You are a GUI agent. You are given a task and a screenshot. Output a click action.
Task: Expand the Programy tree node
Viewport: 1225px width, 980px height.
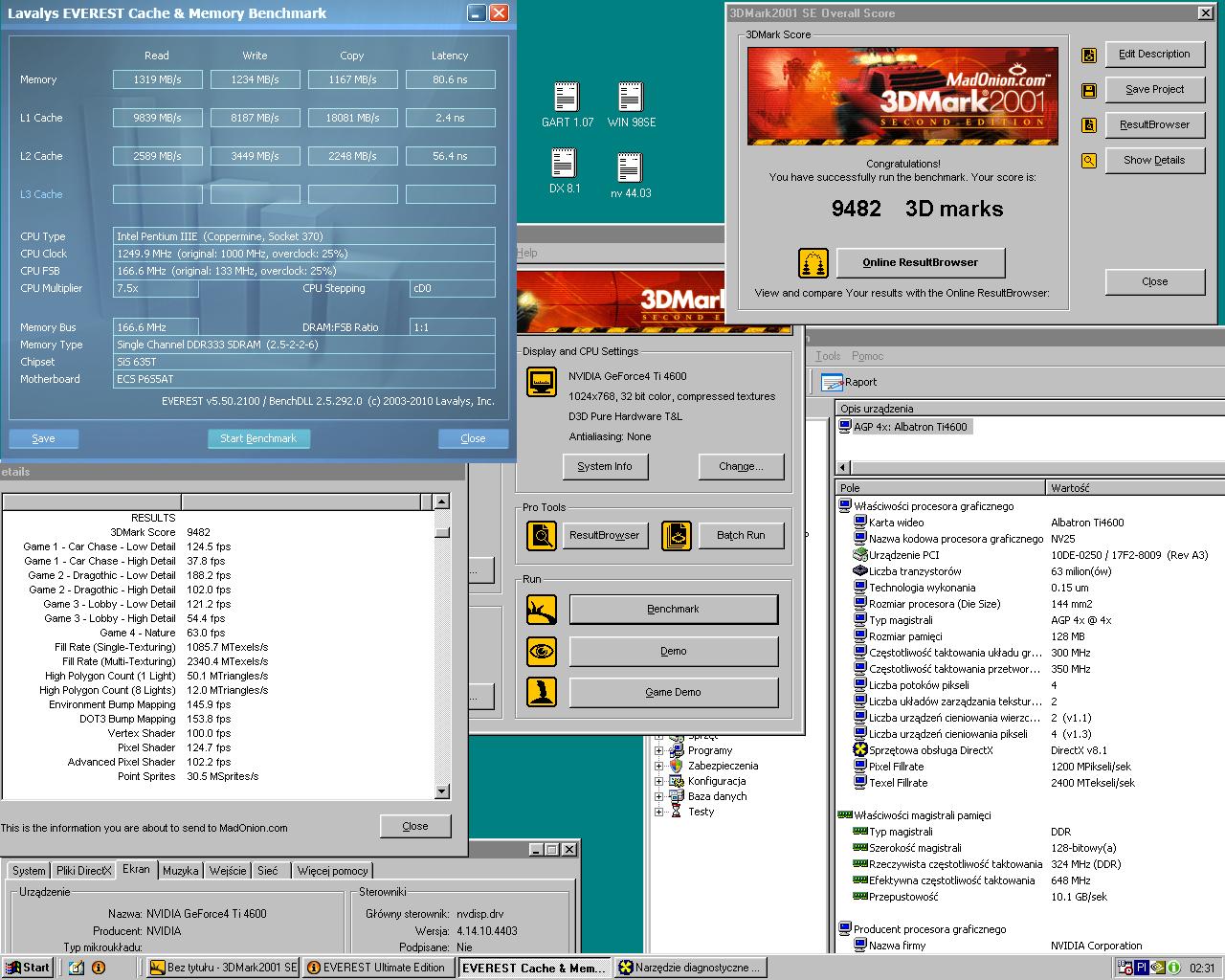(658, 750)
